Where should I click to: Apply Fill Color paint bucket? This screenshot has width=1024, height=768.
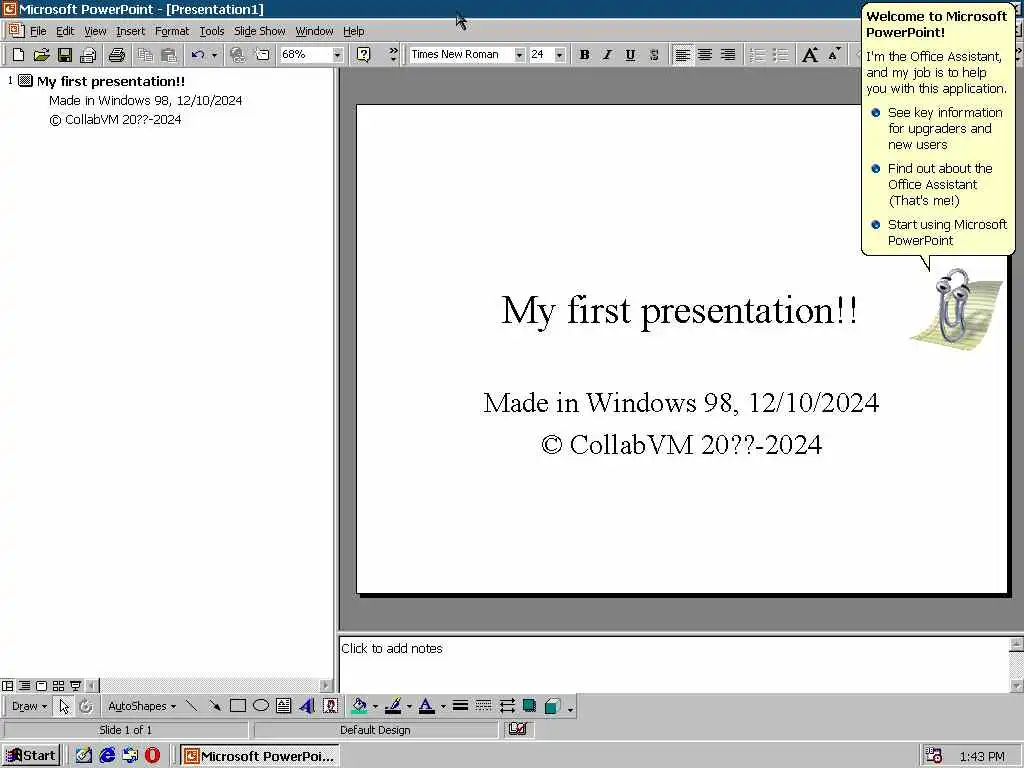tap(359, 706)
